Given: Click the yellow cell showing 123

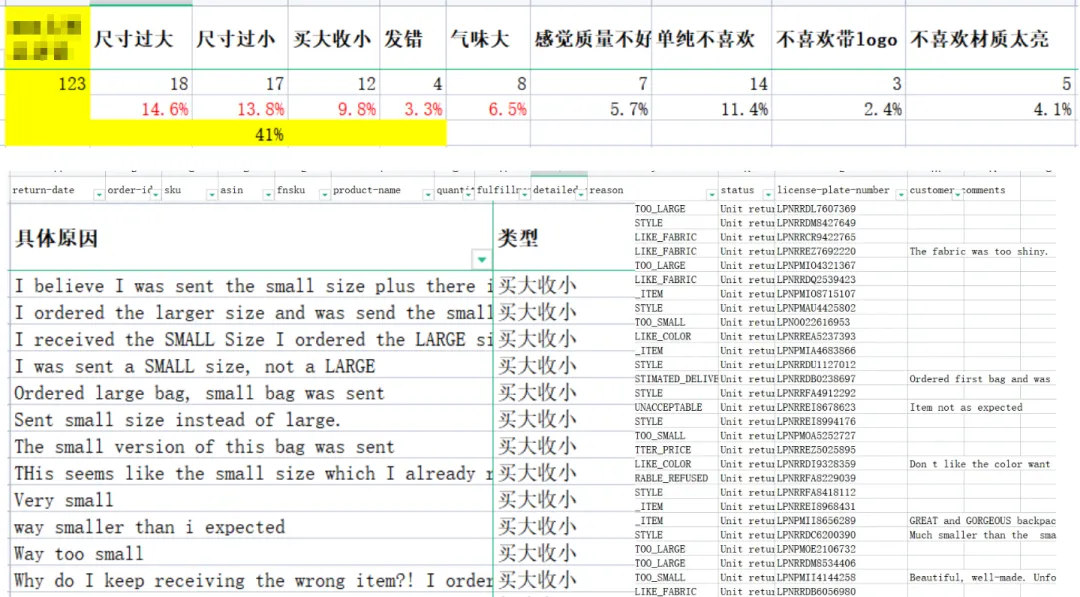Looking at the screenshot, I should pos(48,84).
